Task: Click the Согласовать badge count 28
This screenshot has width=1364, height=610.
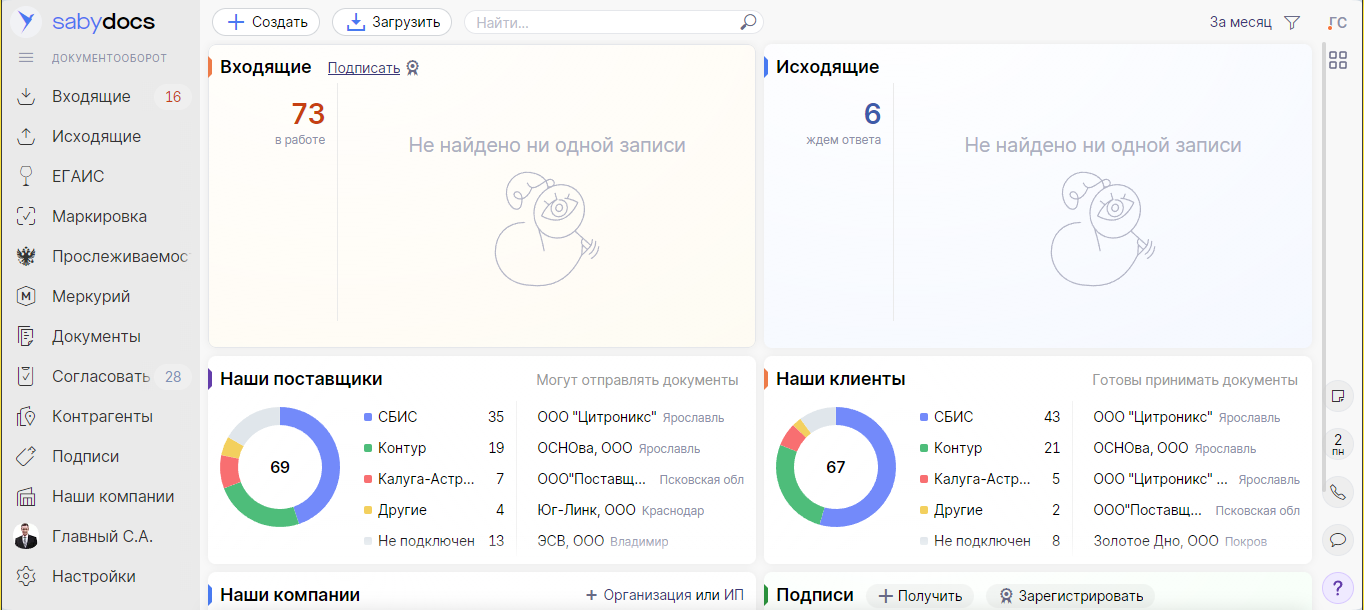Action: pos(173,377)
